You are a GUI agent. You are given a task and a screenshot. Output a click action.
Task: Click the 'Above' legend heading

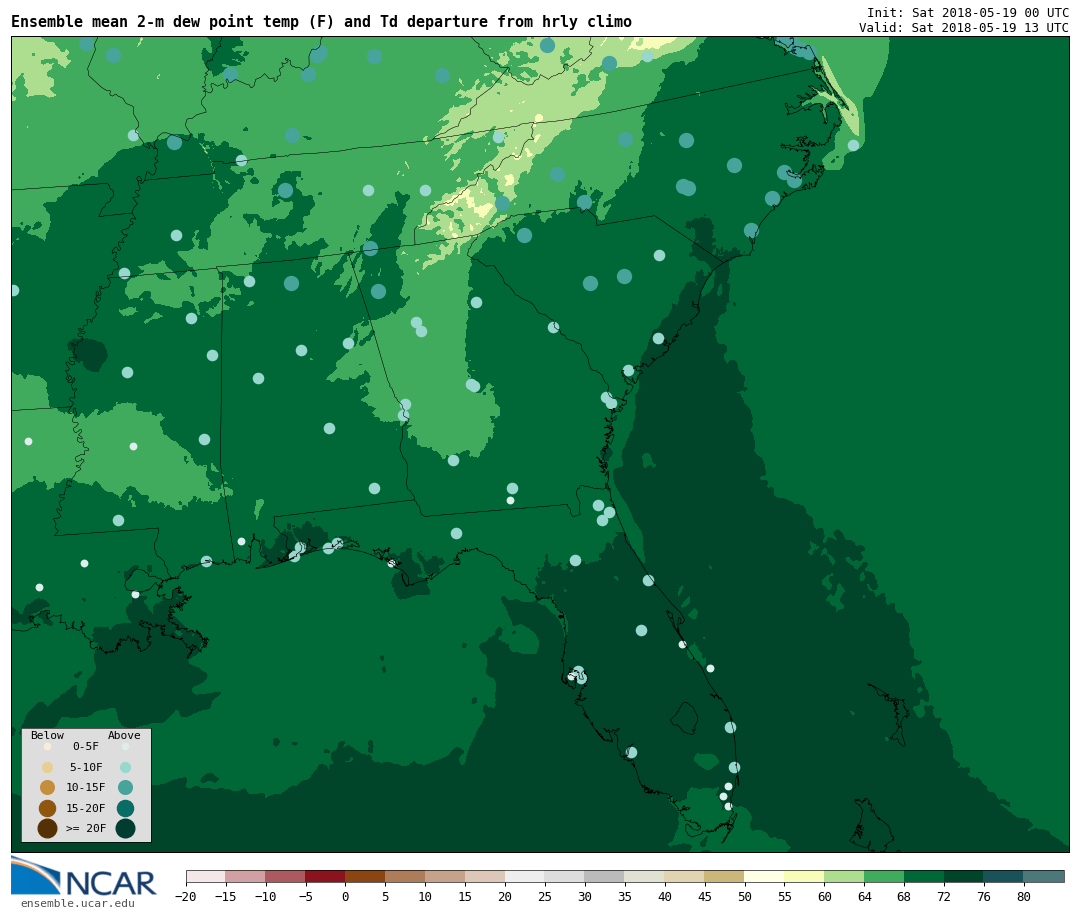tap(124, 735)
